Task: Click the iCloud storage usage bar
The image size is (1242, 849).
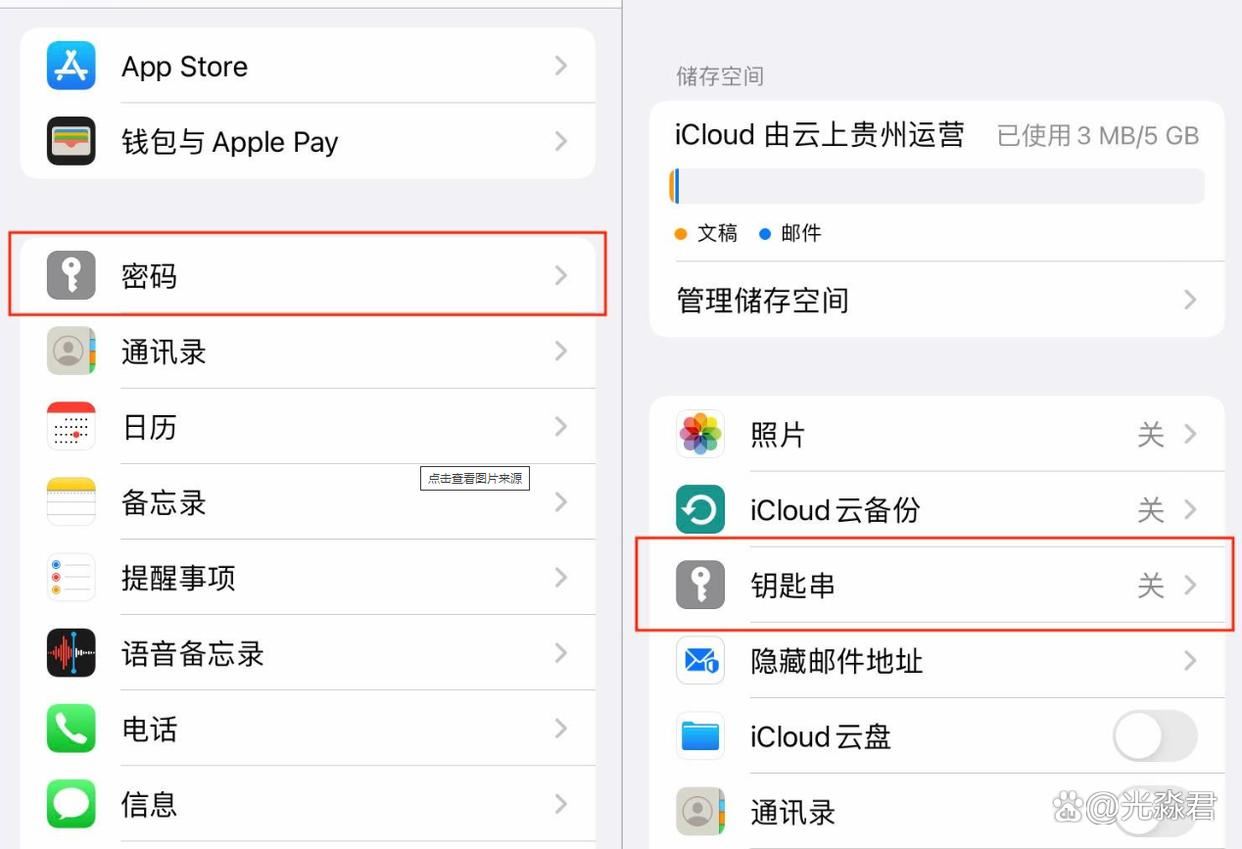Action: click(x=937, y=187)
